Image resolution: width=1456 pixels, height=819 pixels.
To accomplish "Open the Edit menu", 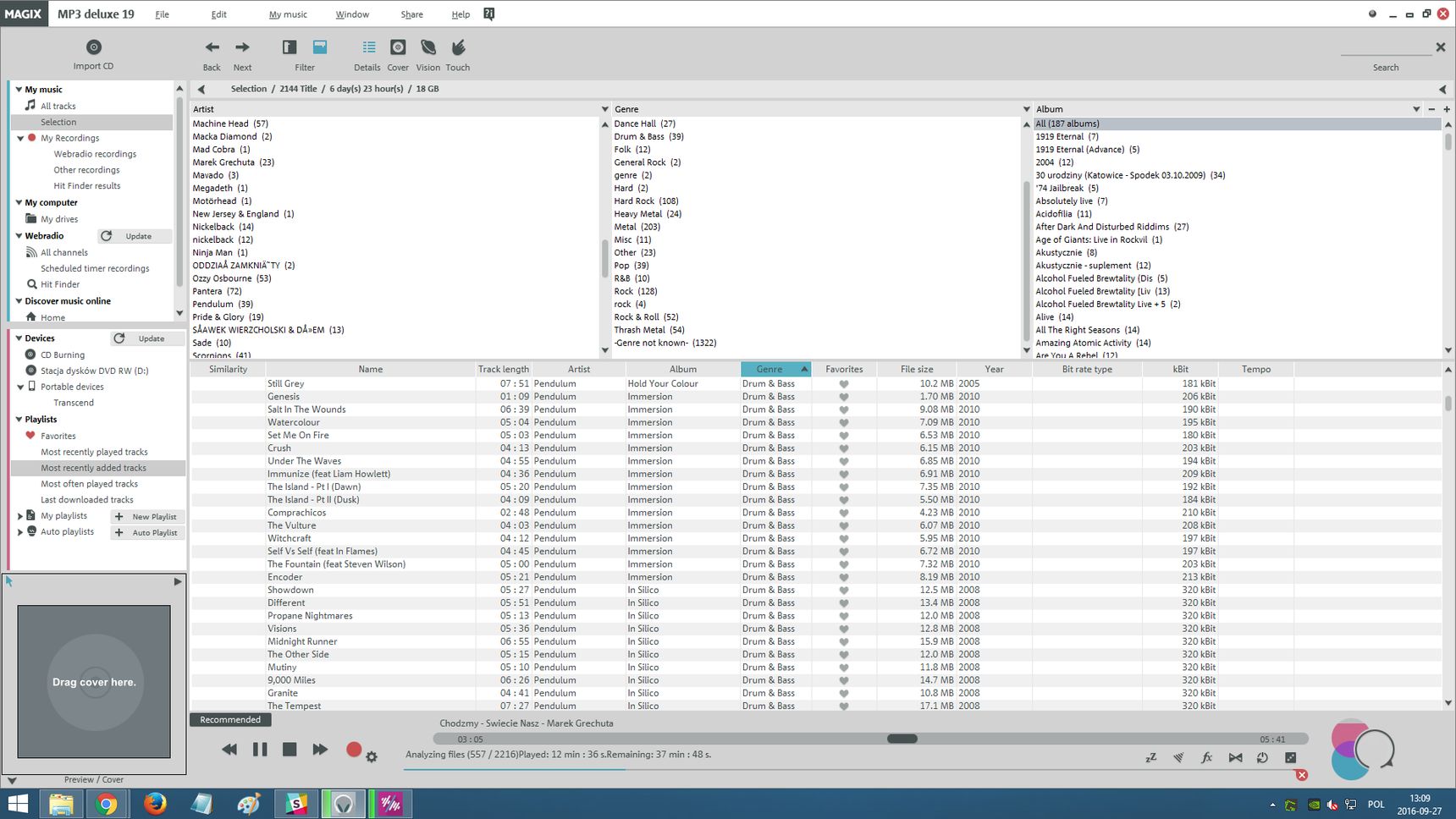I will [x=218, y=14].
